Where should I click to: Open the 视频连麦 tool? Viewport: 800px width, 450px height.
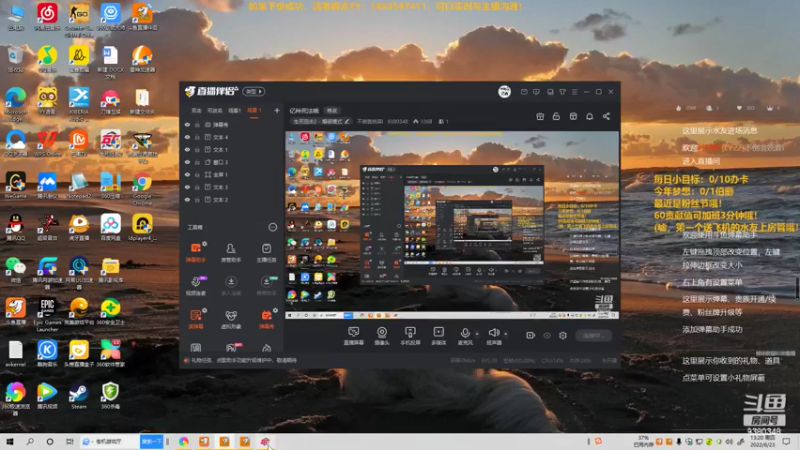tap(195, 286)
